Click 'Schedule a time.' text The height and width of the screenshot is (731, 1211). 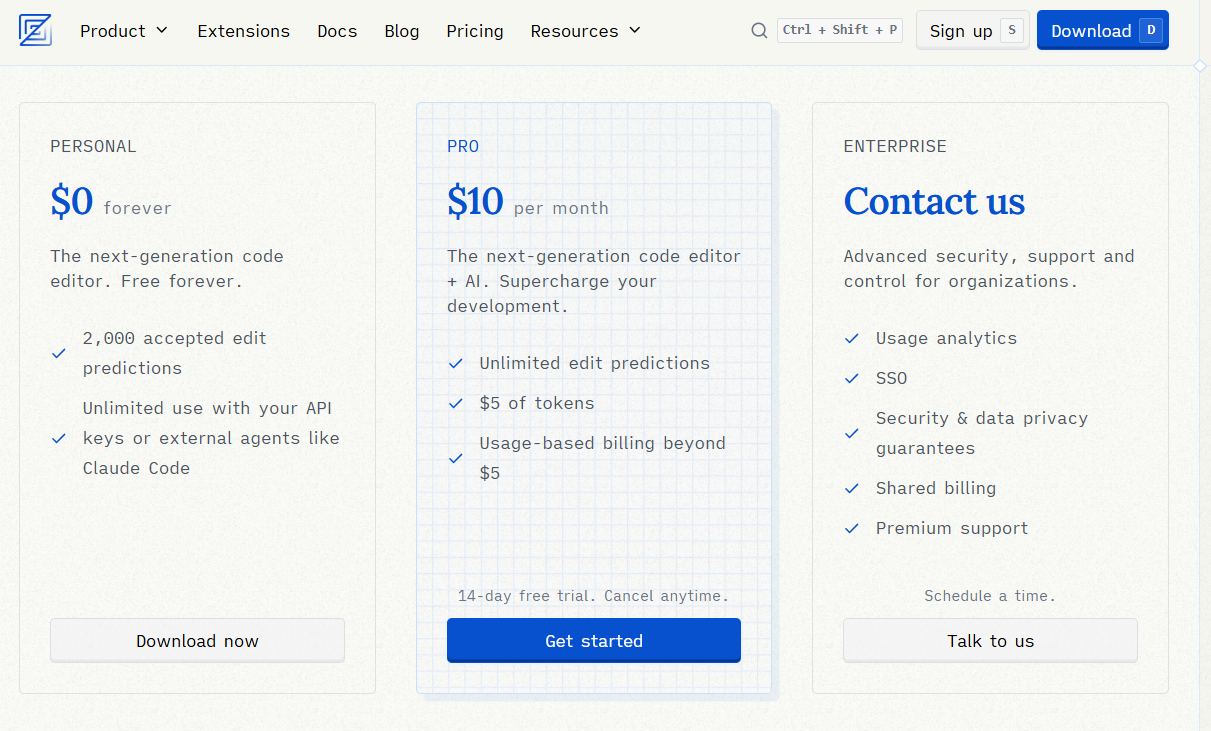990,596
